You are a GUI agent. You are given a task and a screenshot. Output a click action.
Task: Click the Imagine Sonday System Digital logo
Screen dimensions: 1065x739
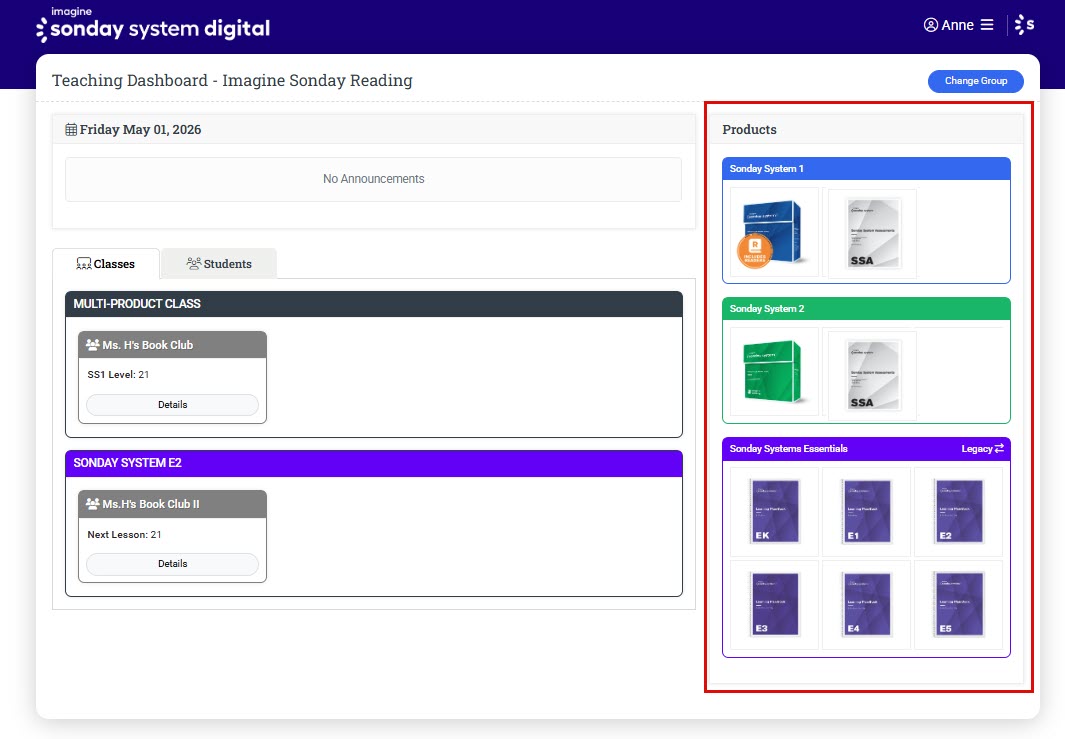(154, 24)
